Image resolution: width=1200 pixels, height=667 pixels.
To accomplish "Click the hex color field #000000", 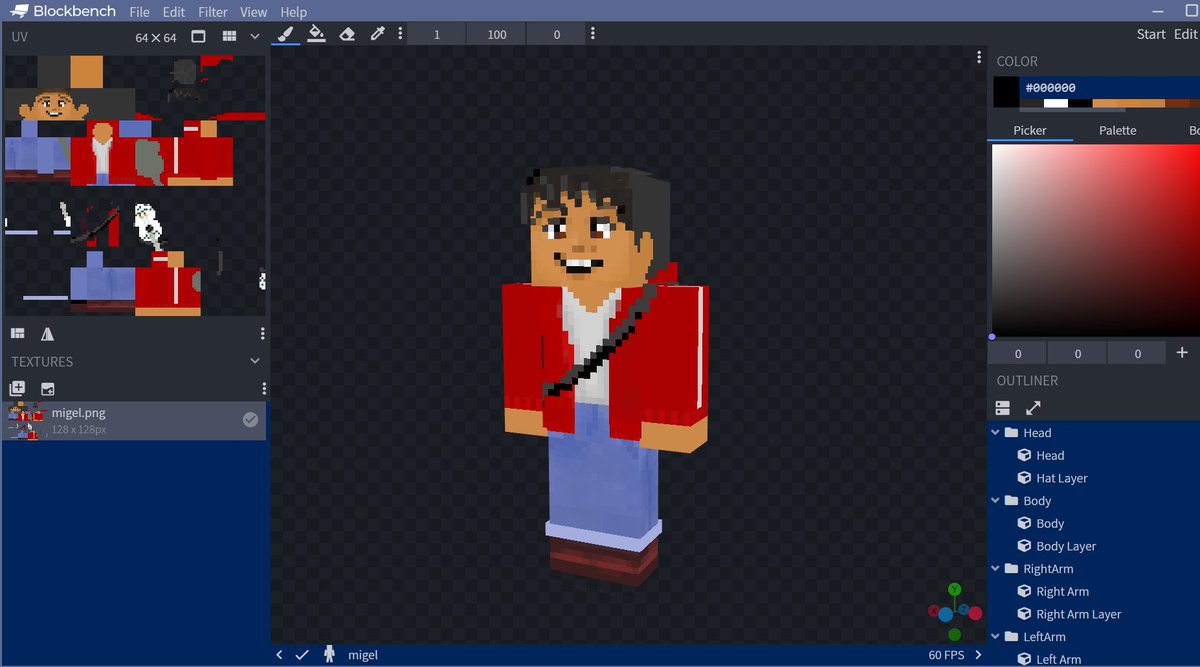I will (1110, 88).
